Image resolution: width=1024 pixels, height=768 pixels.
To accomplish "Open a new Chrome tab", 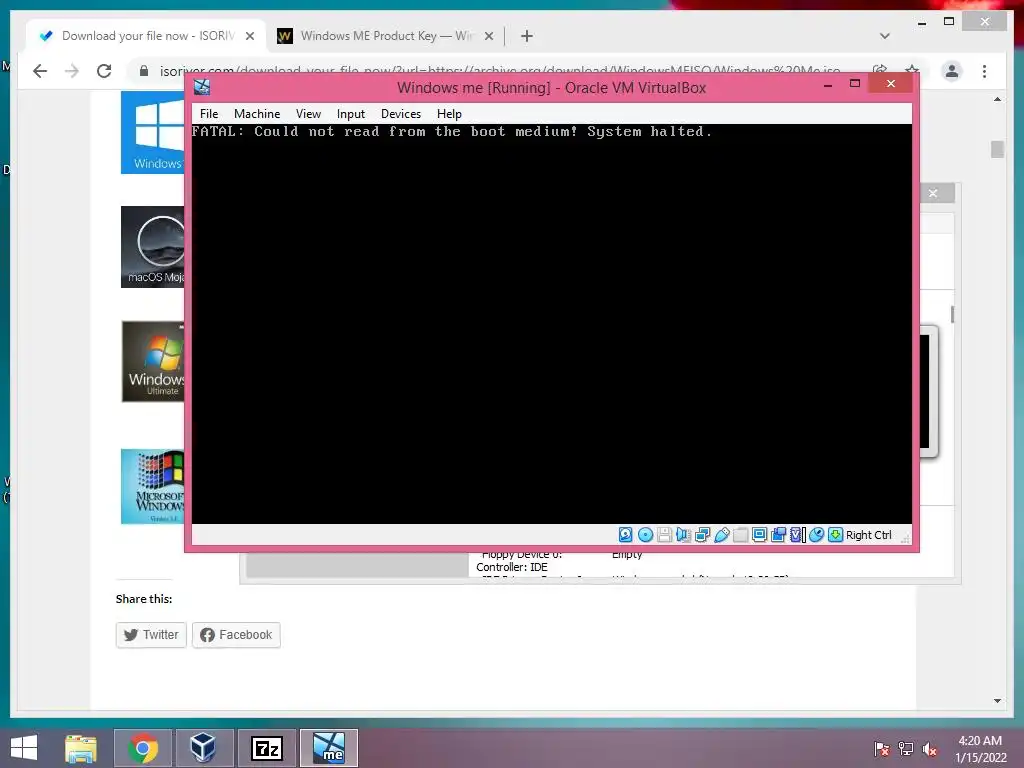I will pos(527,36).
